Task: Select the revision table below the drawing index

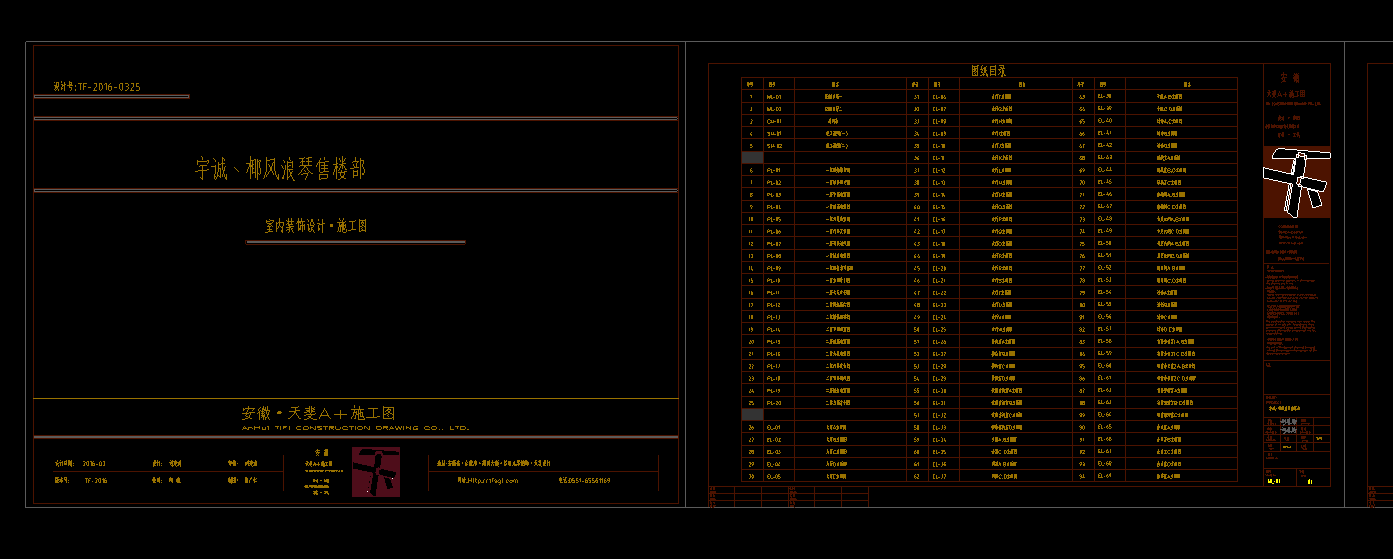Action: 788,497
